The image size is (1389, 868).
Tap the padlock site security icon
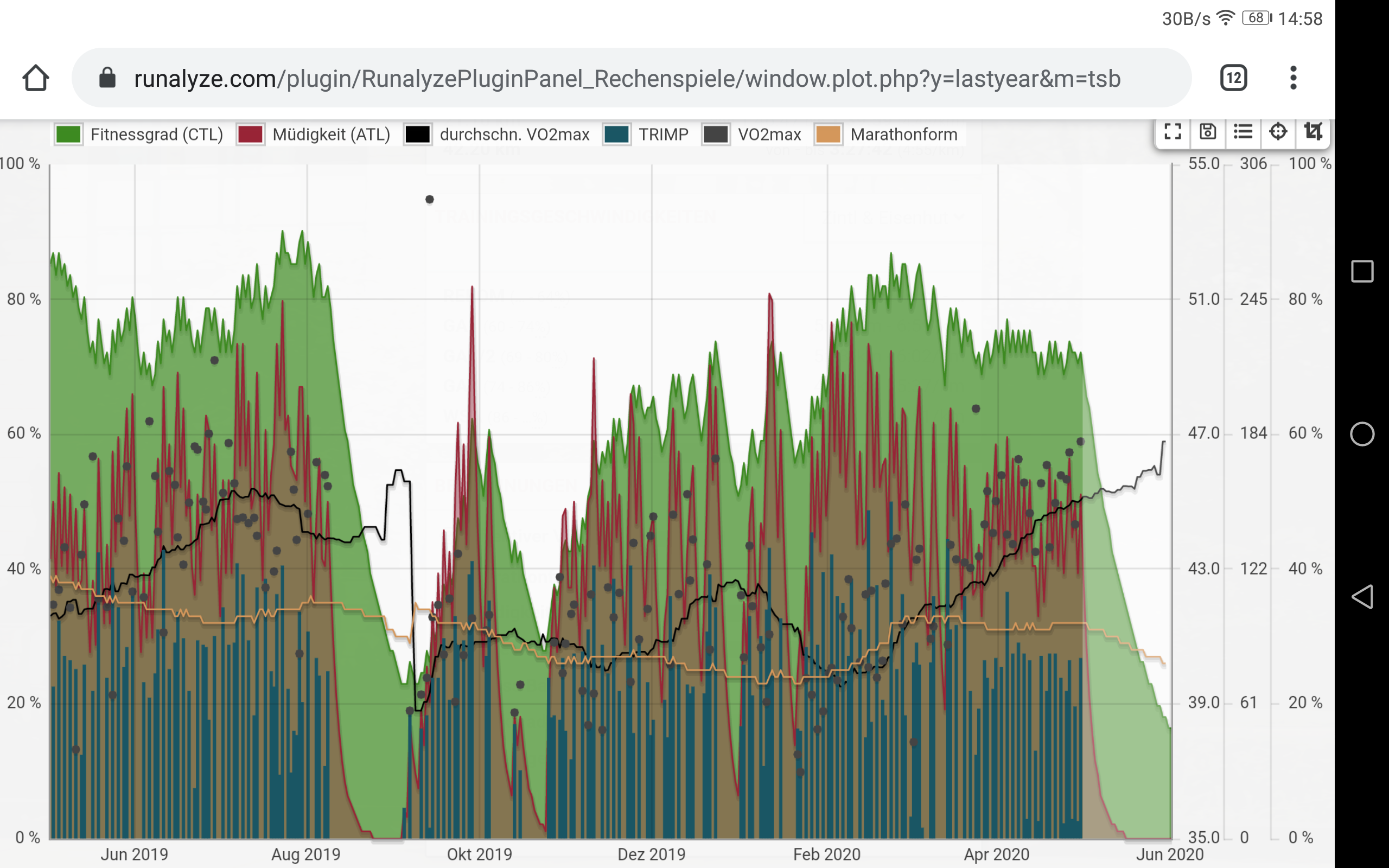click(107, 78)
